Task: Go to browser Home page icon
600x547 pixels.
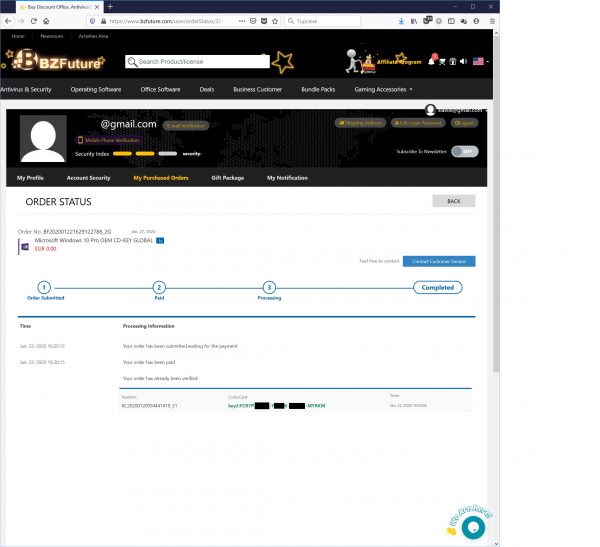Action: [46, 21]
